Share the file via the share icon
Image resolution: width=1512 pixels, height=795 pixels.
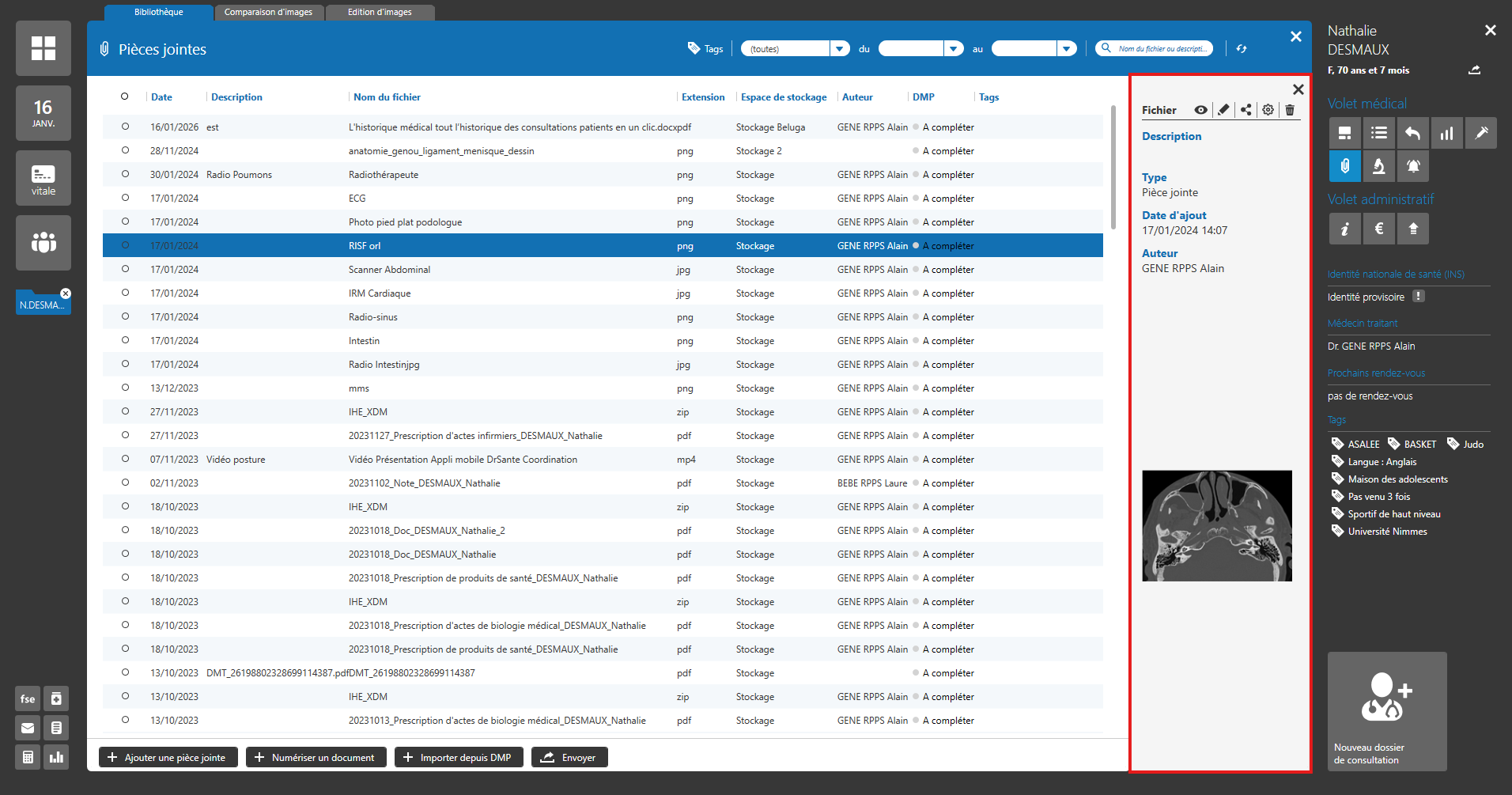[x=1246, y=110]
